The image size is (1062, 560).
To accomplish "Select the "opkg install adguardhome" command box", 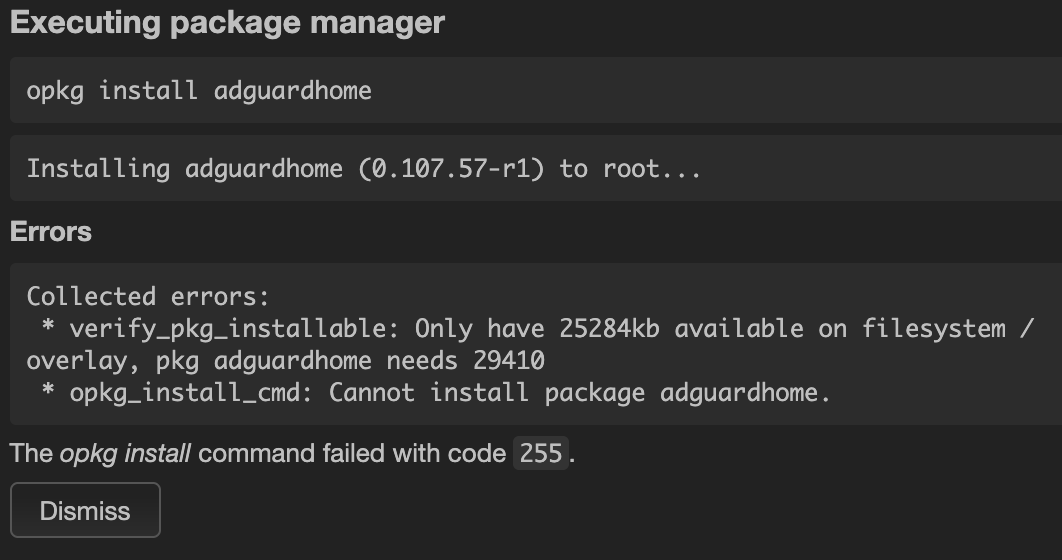I will 536,90.
